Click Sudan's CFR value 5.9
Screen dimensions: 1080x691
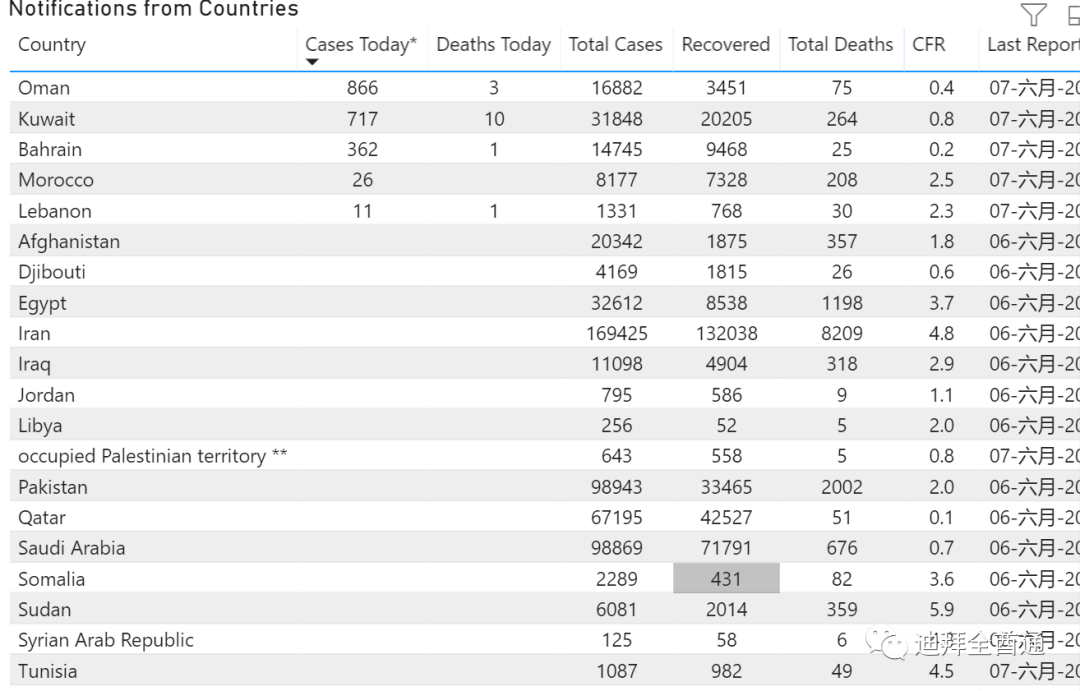941,610
